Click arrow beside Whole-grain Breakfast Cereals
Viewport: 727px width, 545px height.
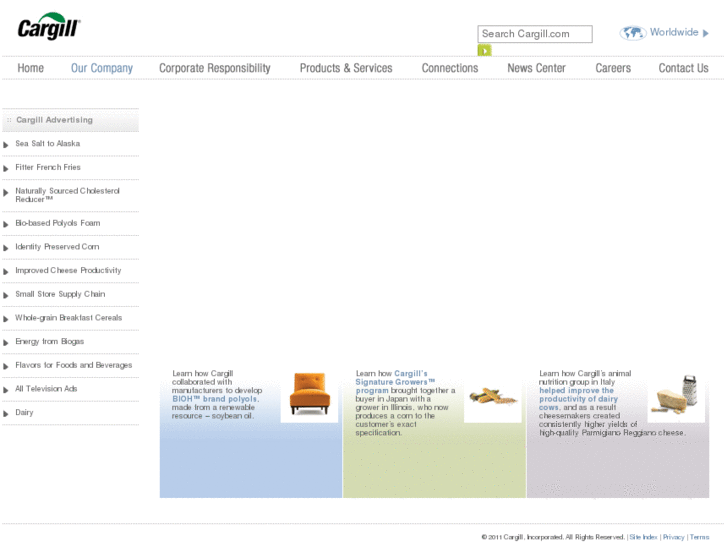click(x=6, y=319)
